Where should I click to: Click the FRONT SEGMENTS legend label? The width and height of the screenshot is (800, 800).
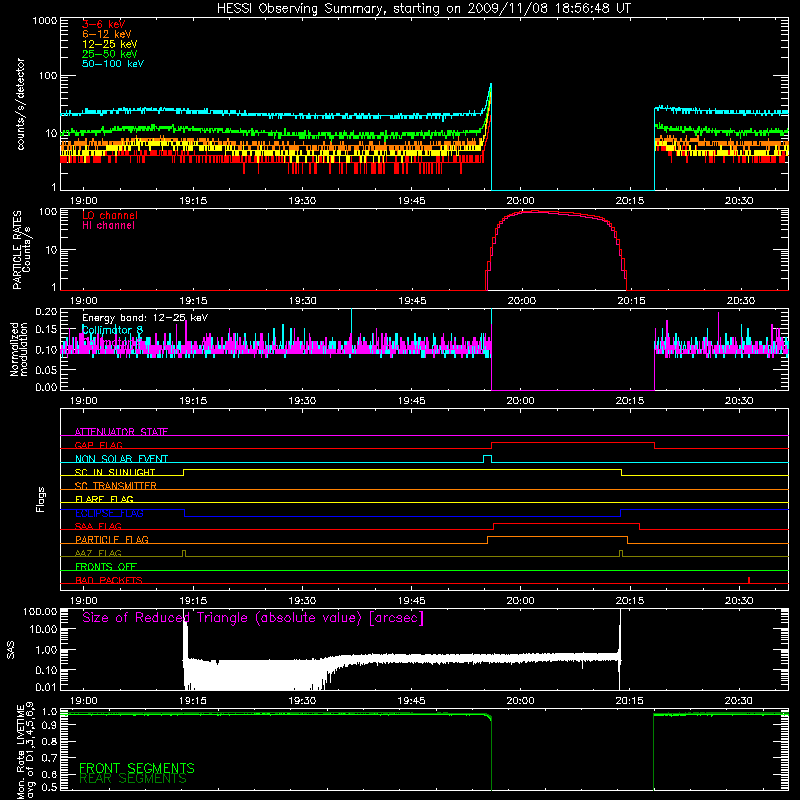point(137,768)
